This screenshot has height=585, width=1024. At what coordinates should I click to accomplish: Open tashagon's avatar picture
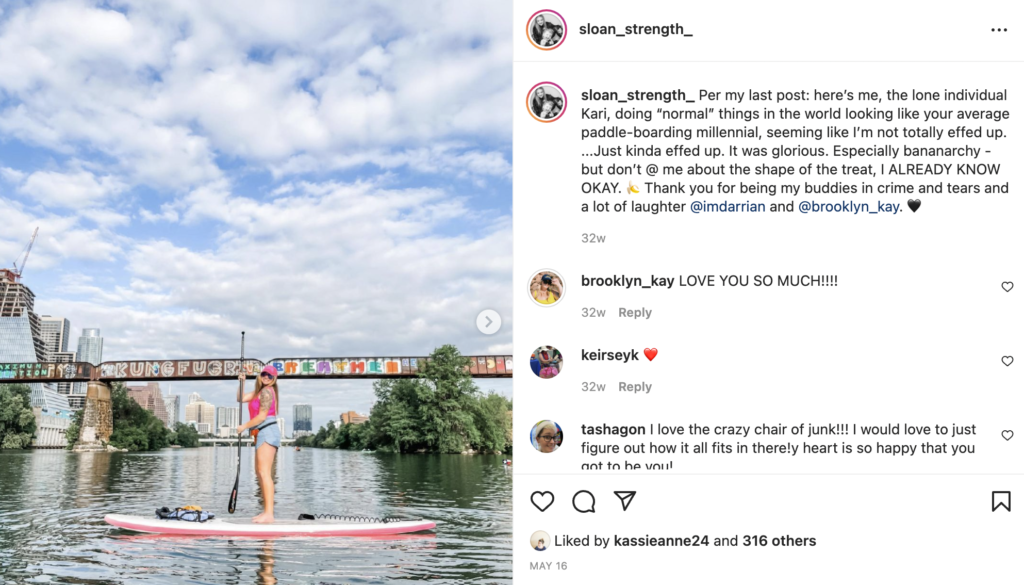(547, 436)
